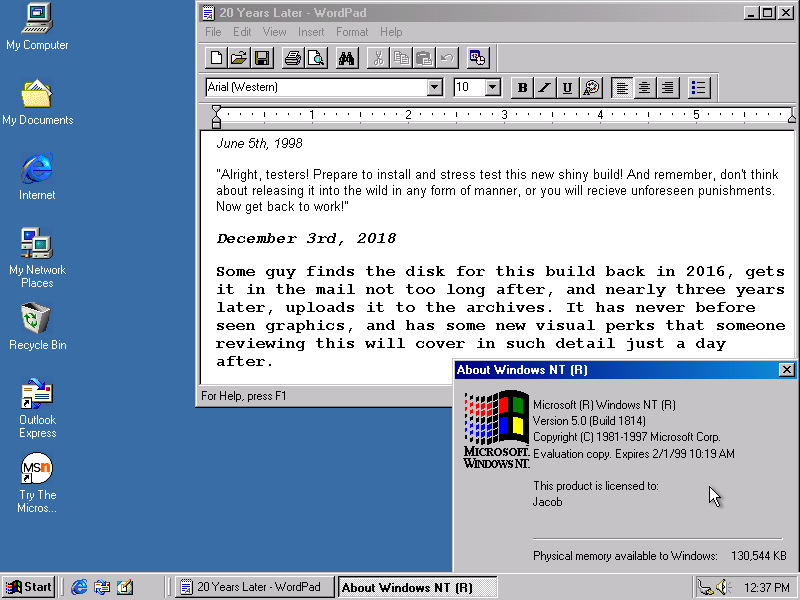The width and height of the screenshot is (800, 600).
Task: Click the right indent marker on ruler
Action: click(792, 118)
